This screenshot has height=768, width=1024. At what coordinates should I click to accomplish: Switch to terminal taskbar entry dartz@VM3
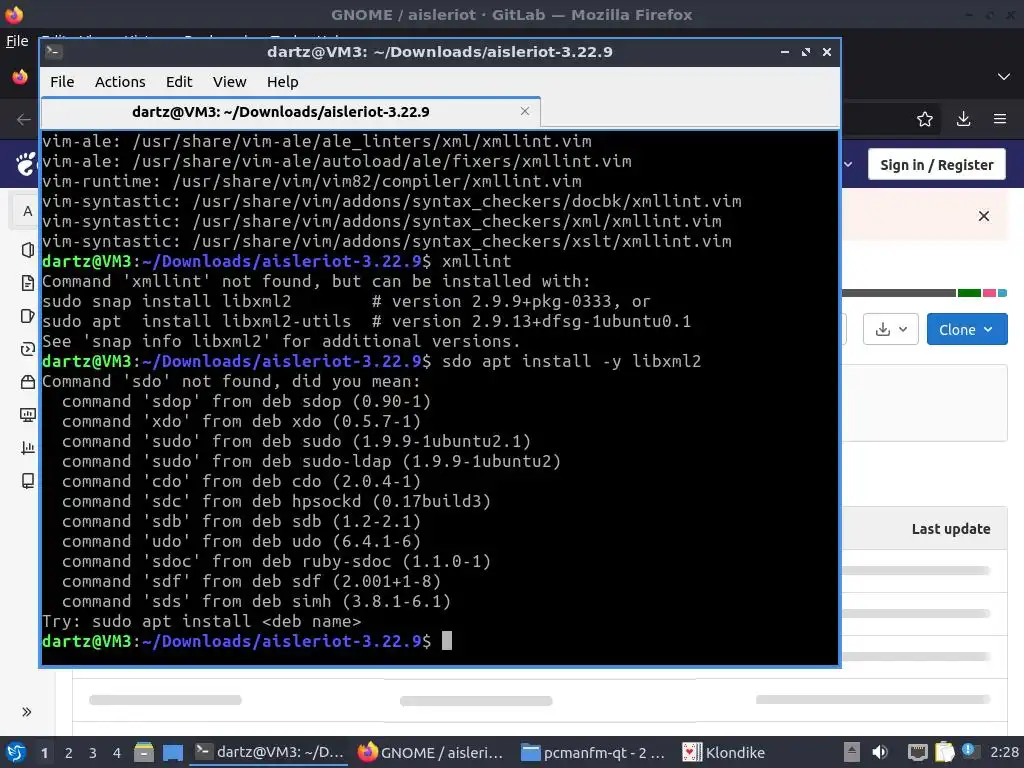click(x=270, y=752)
